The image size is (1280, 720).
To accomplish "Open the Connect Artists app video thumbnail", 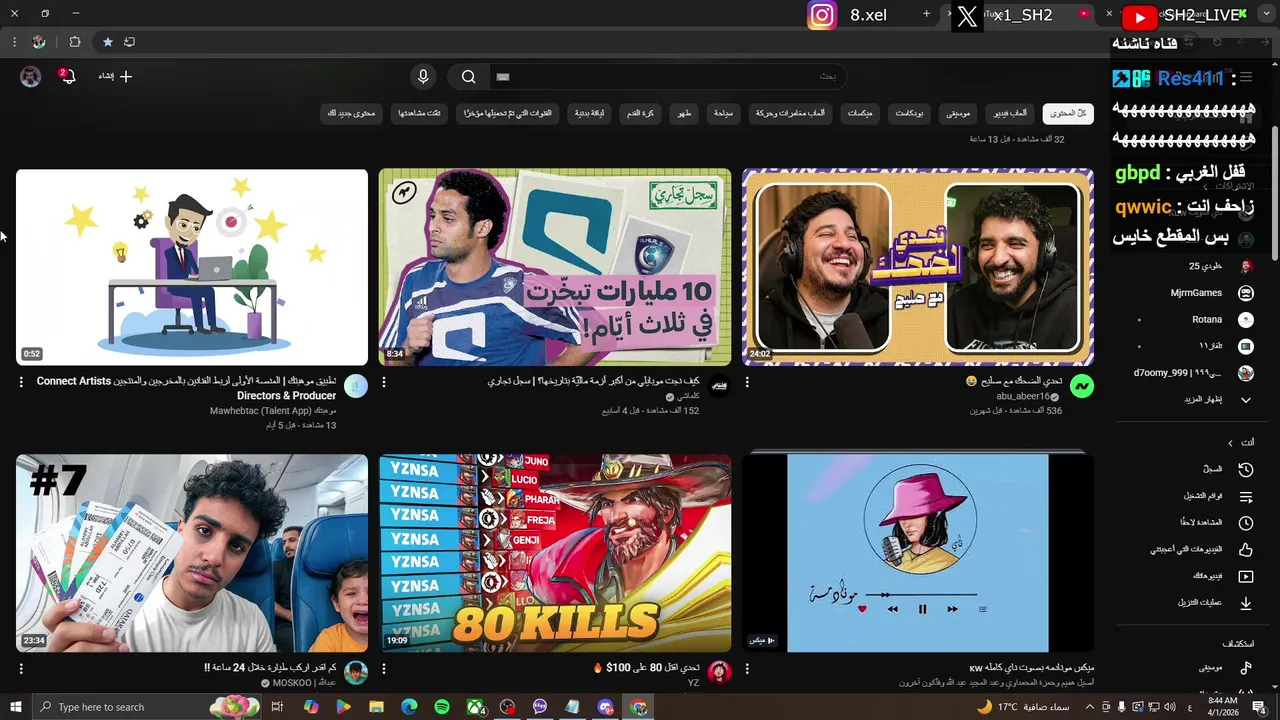I will point(192,267).
